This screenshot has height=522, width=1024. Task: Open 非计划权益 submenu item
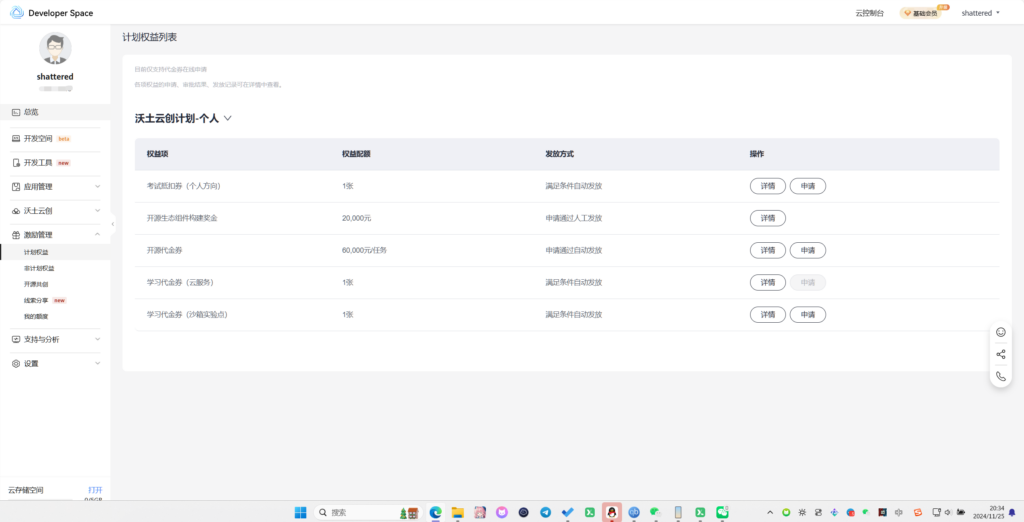[x=39, y=268]
